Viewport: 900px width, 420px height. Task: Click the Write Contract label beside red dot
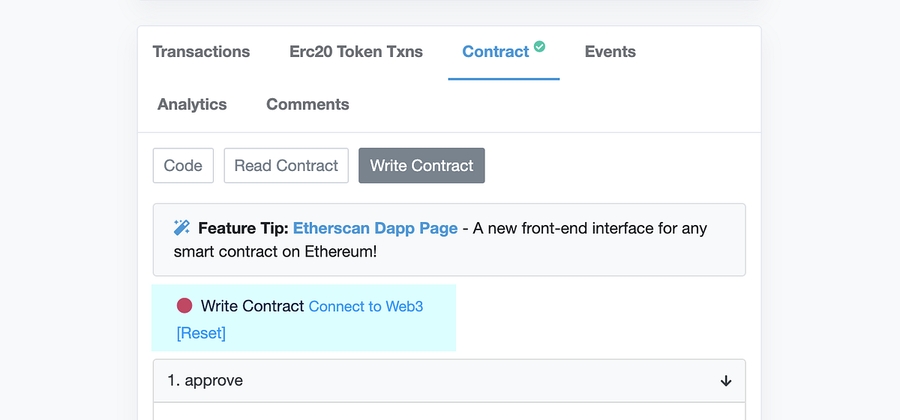coord(252,306)
